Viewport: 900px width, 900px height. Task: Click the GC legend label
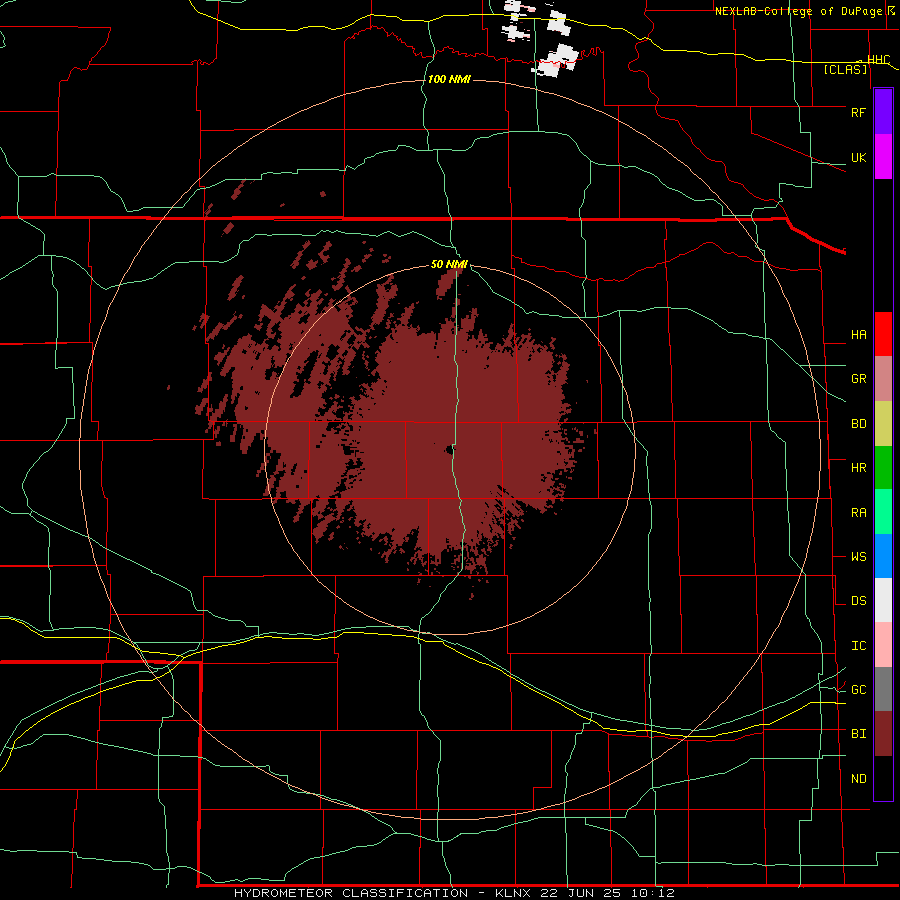(858, 690)
